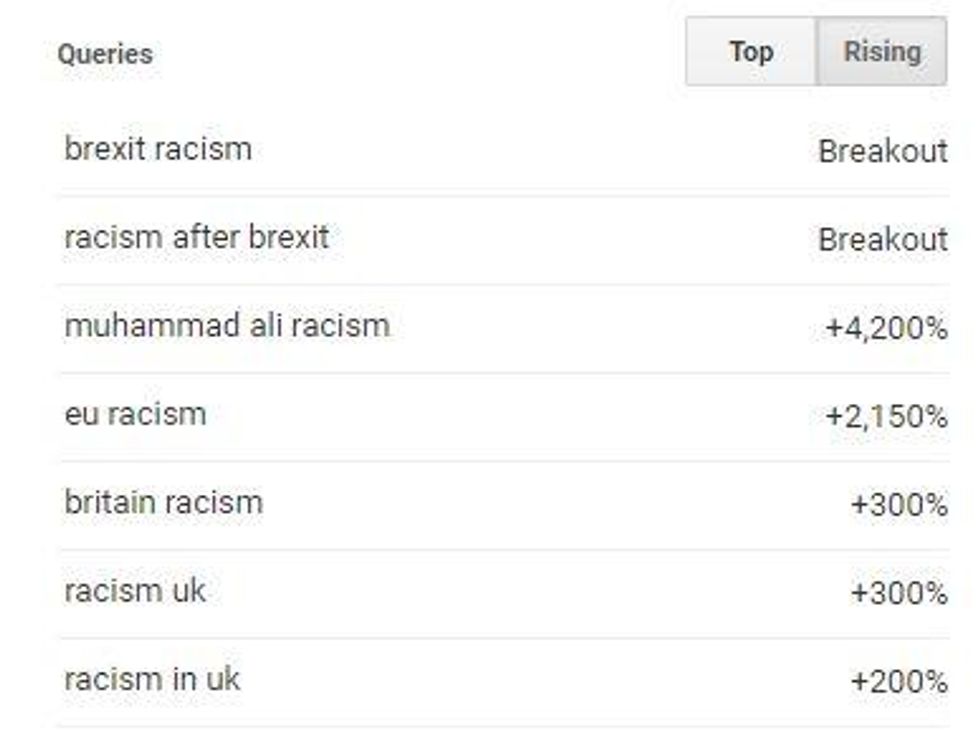Click +300% value beside 'racism uk'
This screenshot has width=980, height=748.
pos(898,593)
